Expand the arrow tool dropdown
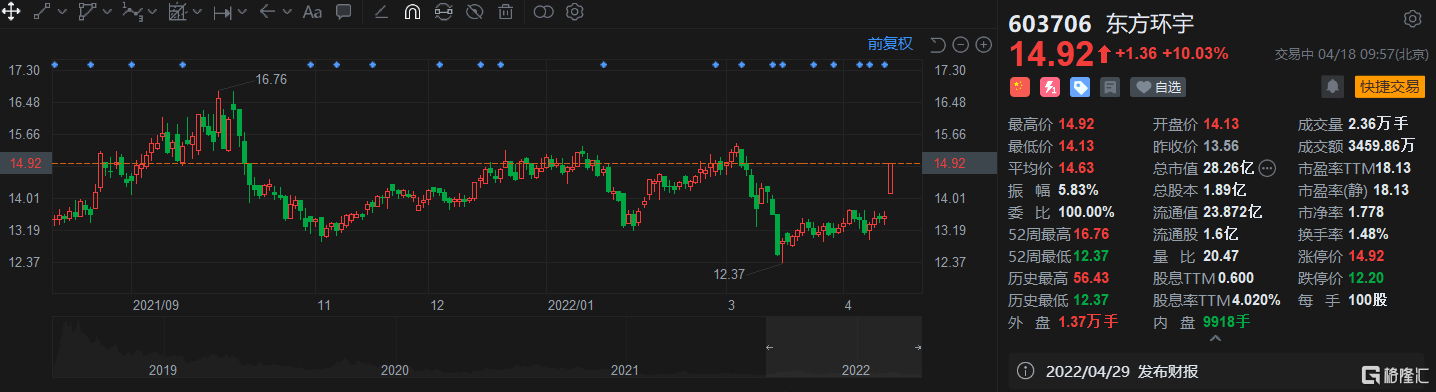The image size is (1436, 392). tap(286, 12)
